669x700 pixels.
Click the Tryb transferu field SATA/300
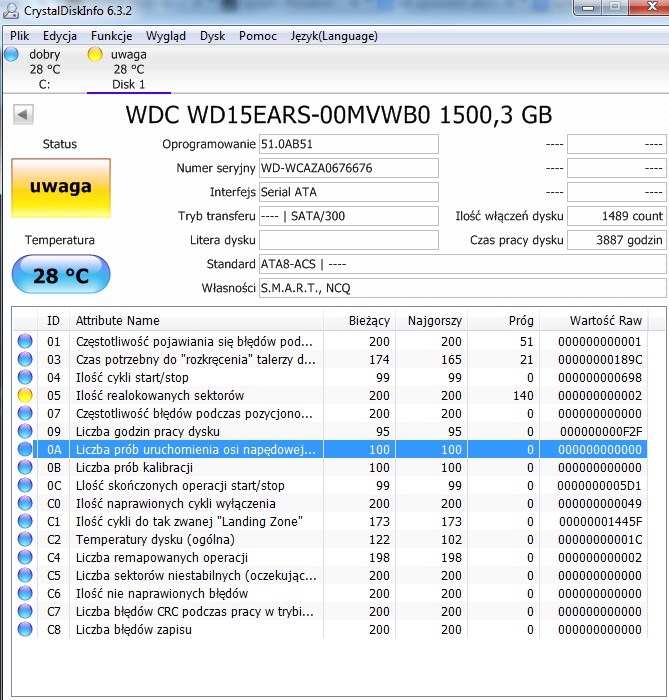point(349,216)
